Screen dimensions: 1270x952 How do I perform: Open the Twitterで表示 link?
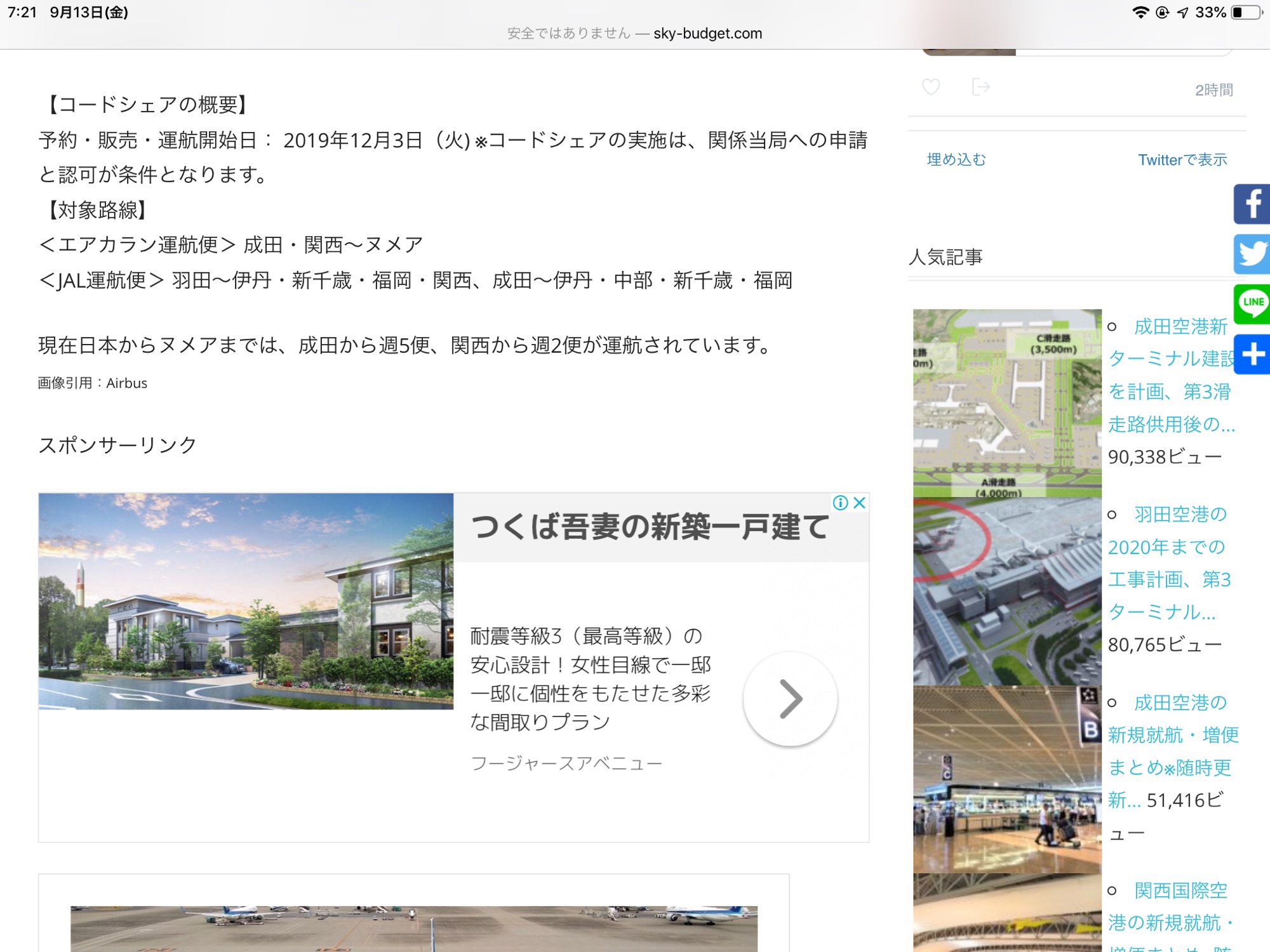[x=1182, y=160]
